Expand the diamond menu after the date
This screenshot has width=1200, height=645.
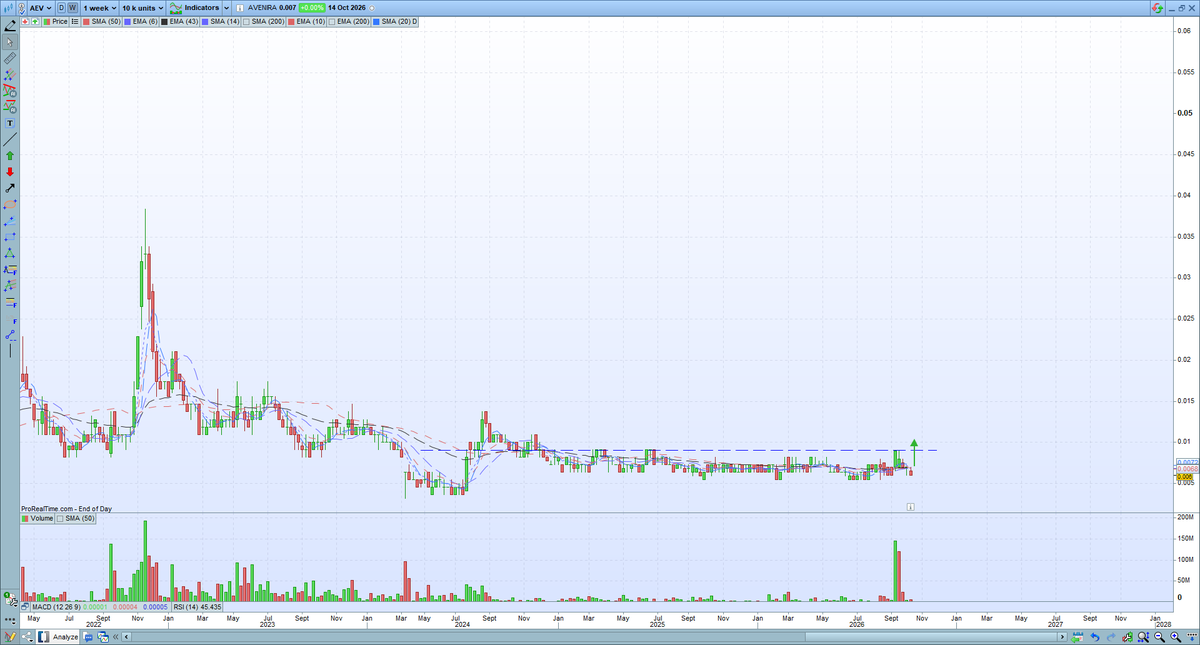click(x=371, y=8)
